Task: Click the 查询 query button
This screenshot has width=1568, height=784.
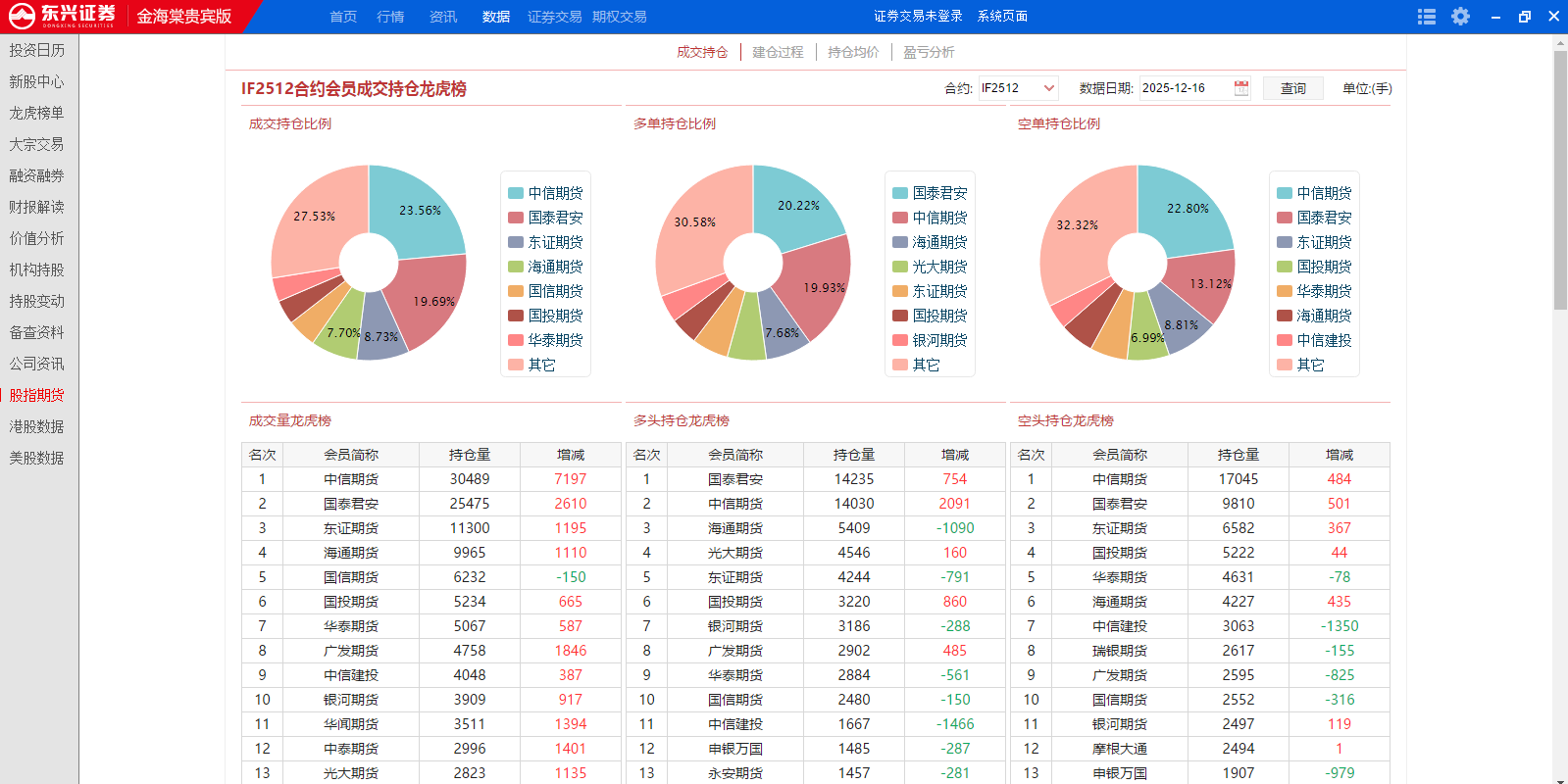Action: pos(1292,88)
